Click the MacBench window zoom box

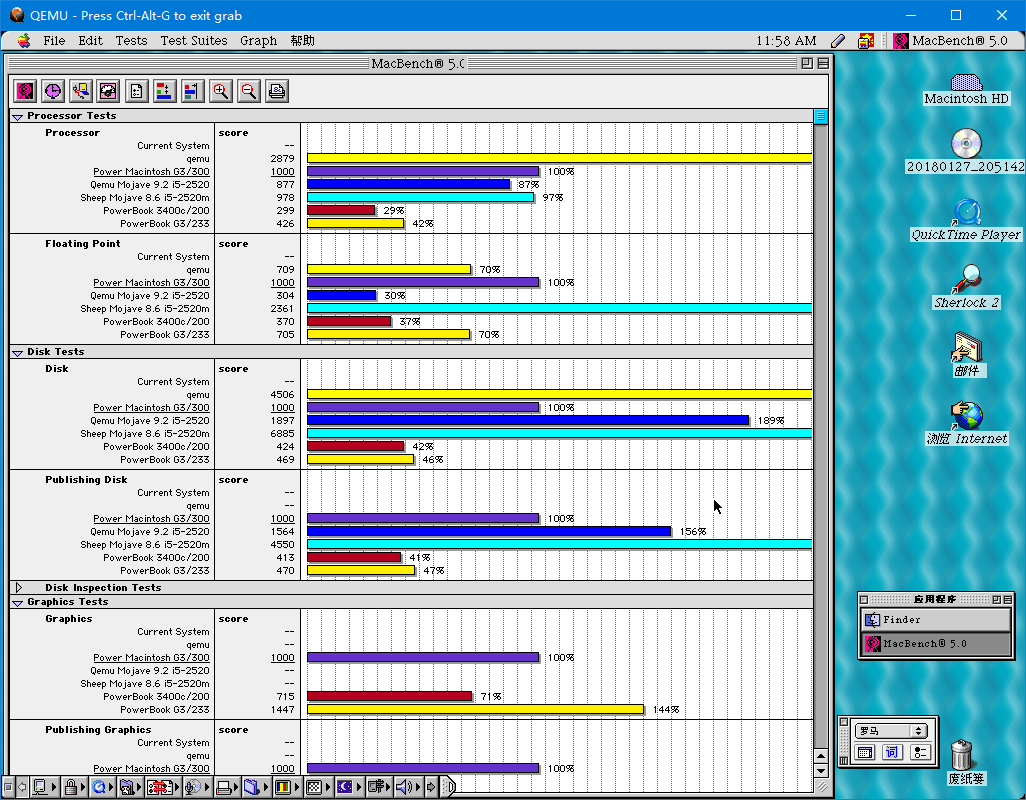point(807,63)
